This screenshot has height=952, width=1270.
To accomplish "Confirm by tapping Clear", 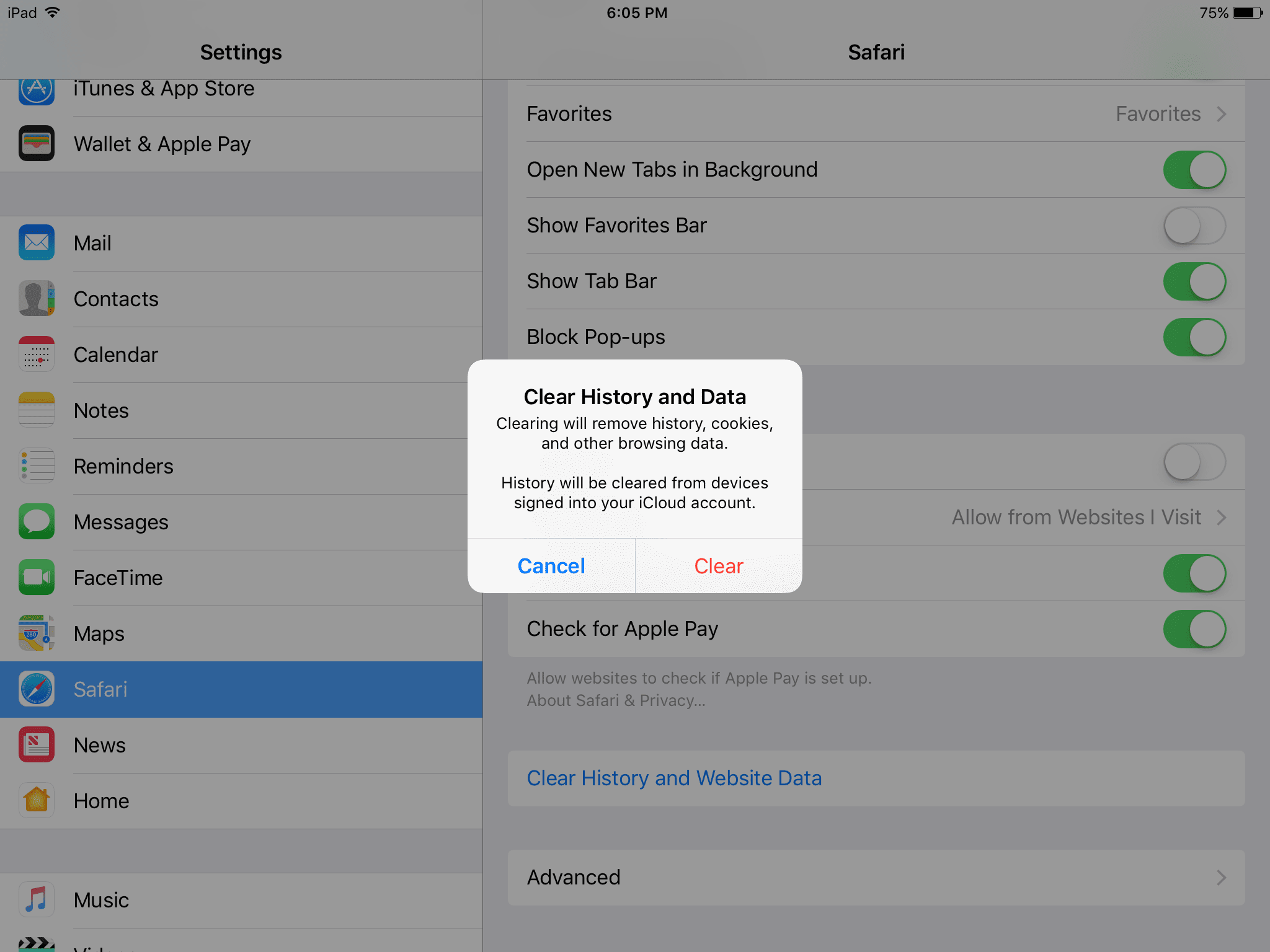I will point(718,565).
